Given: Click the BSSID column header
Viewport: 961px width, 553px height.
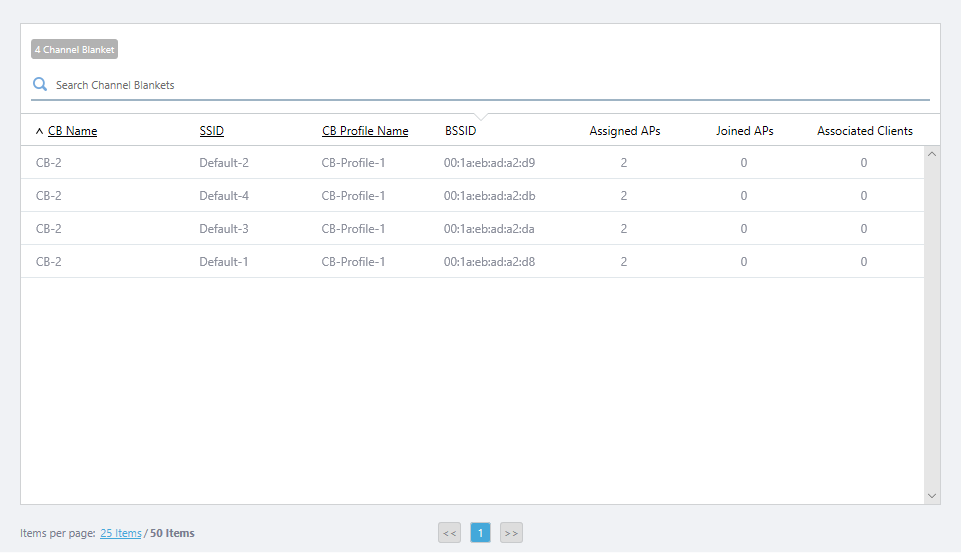Looking at the screenshot, I should coord(461,131).
